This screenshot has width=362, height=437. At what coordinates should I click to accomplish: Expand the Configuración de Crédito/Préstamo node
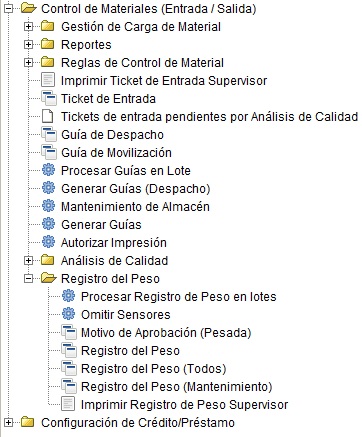8,422
